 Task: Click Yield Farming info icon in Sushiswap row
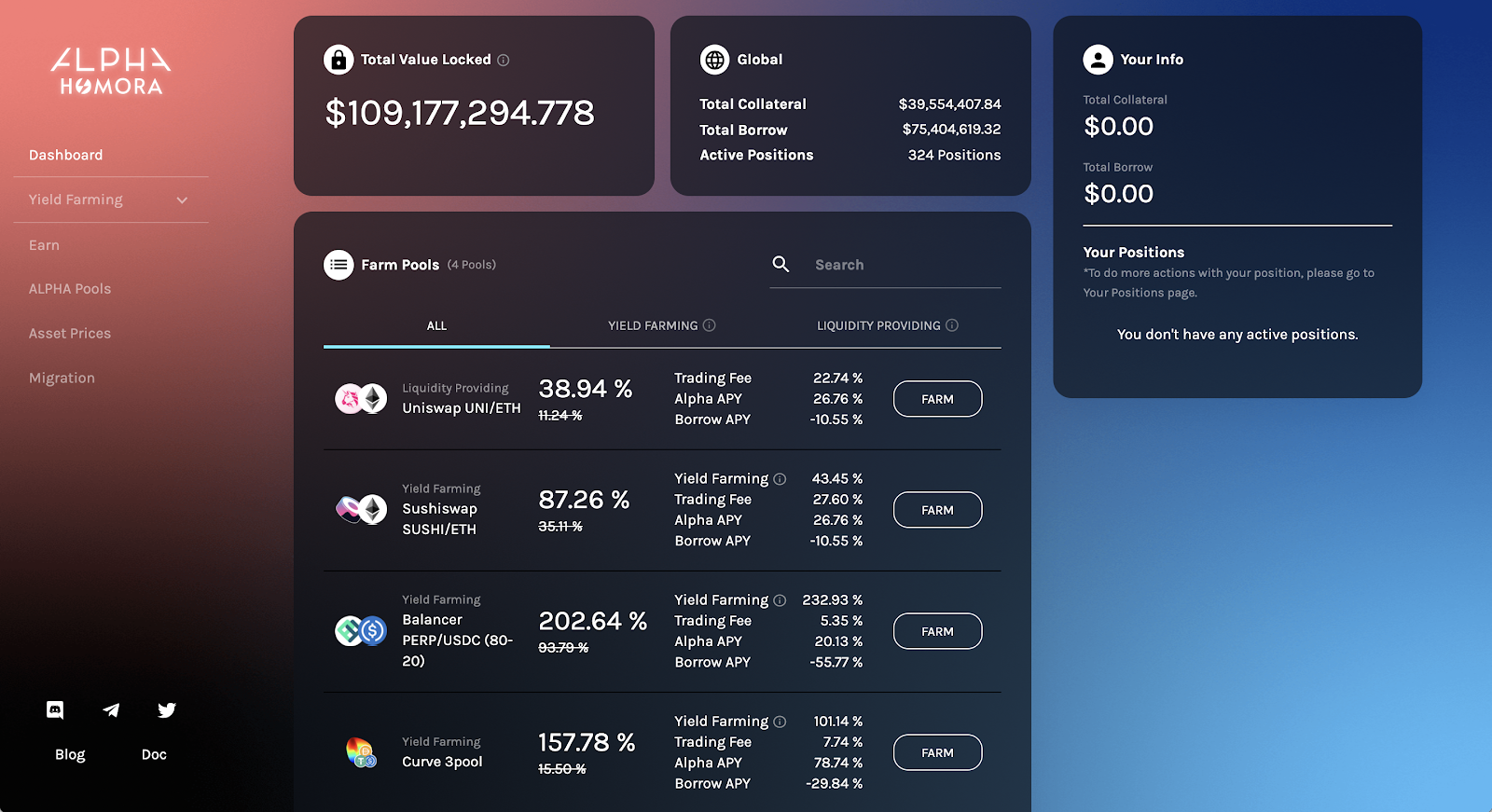781,479
